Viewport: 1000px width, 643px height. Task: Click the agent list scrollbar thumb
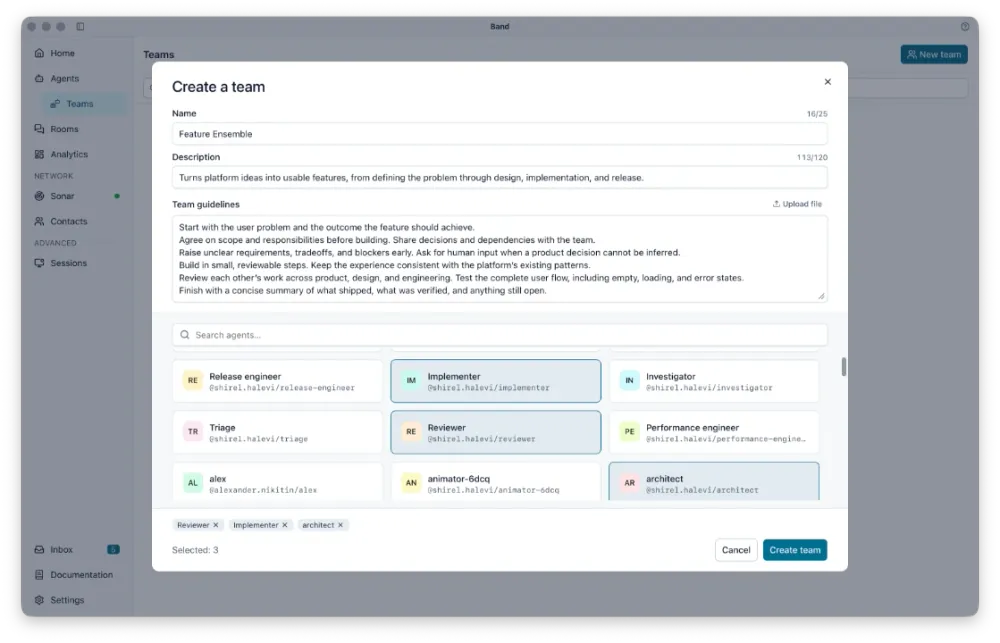point(844,367)
